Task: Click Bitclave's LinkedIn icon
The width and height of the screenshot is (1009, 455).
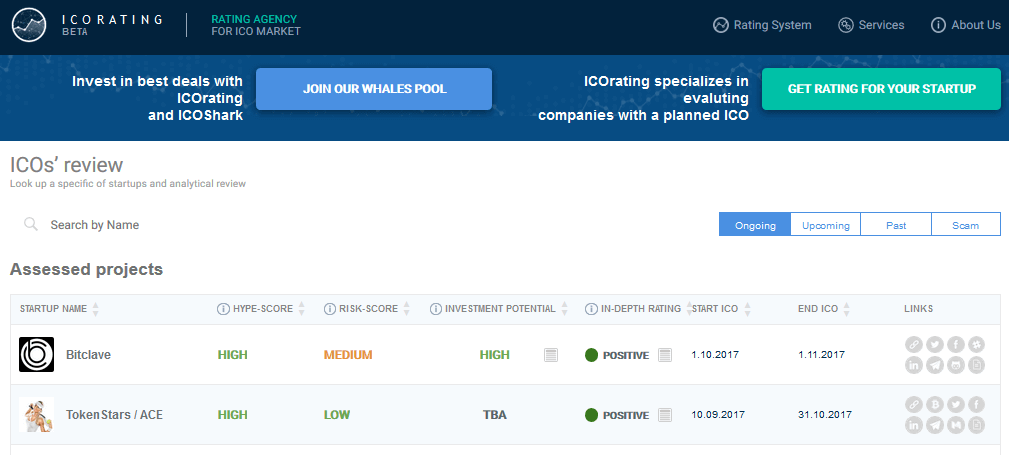Action: (914, 365)
